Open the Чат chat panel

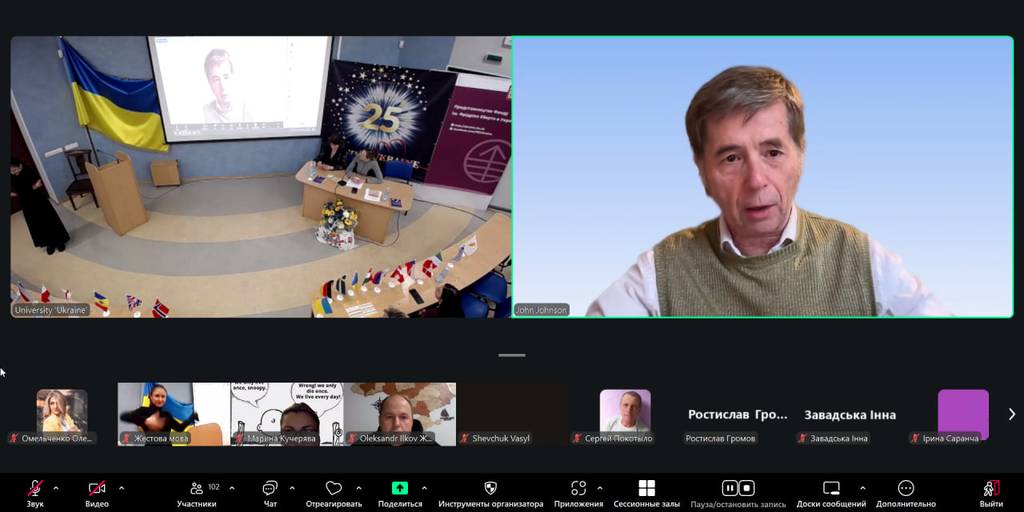point(270,488)
